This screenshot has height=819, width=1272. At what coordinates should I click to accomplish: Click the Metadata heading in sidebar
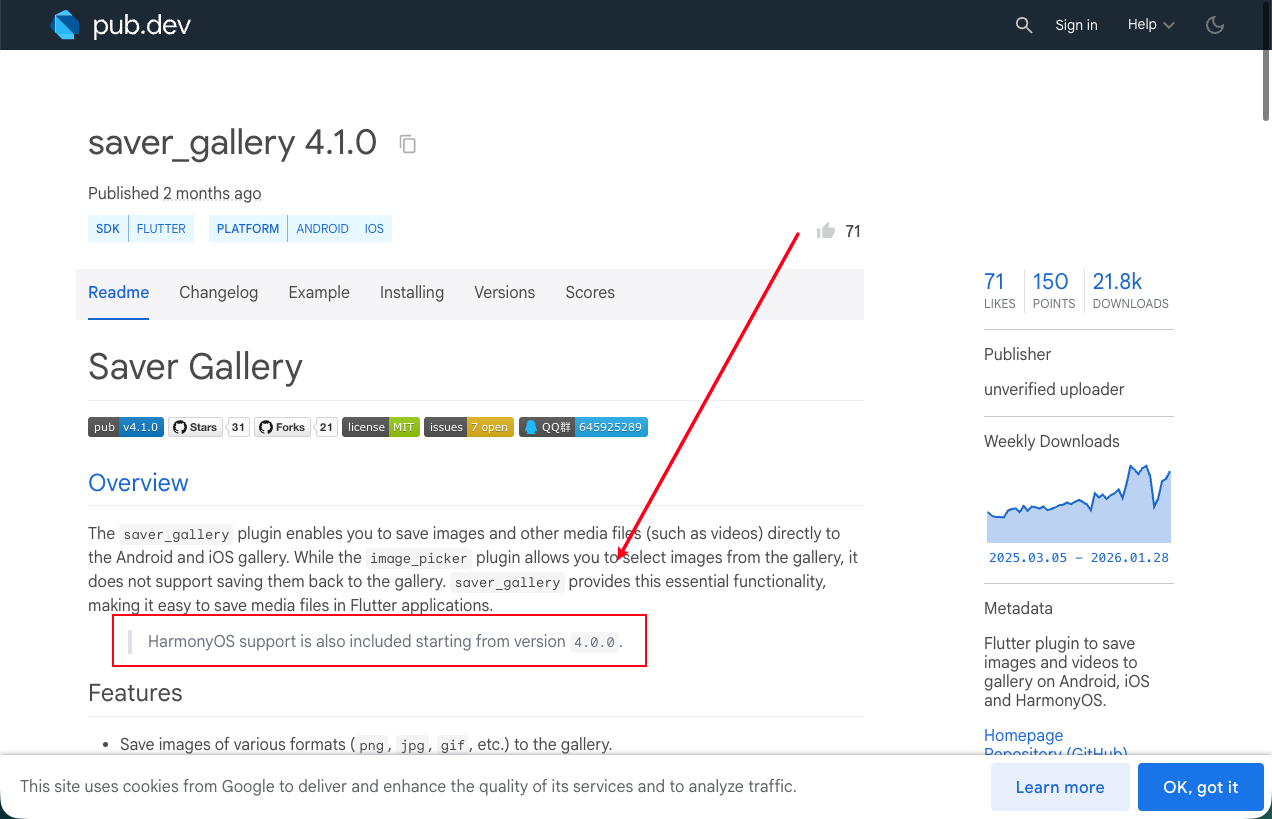(x=1018, y=608)
